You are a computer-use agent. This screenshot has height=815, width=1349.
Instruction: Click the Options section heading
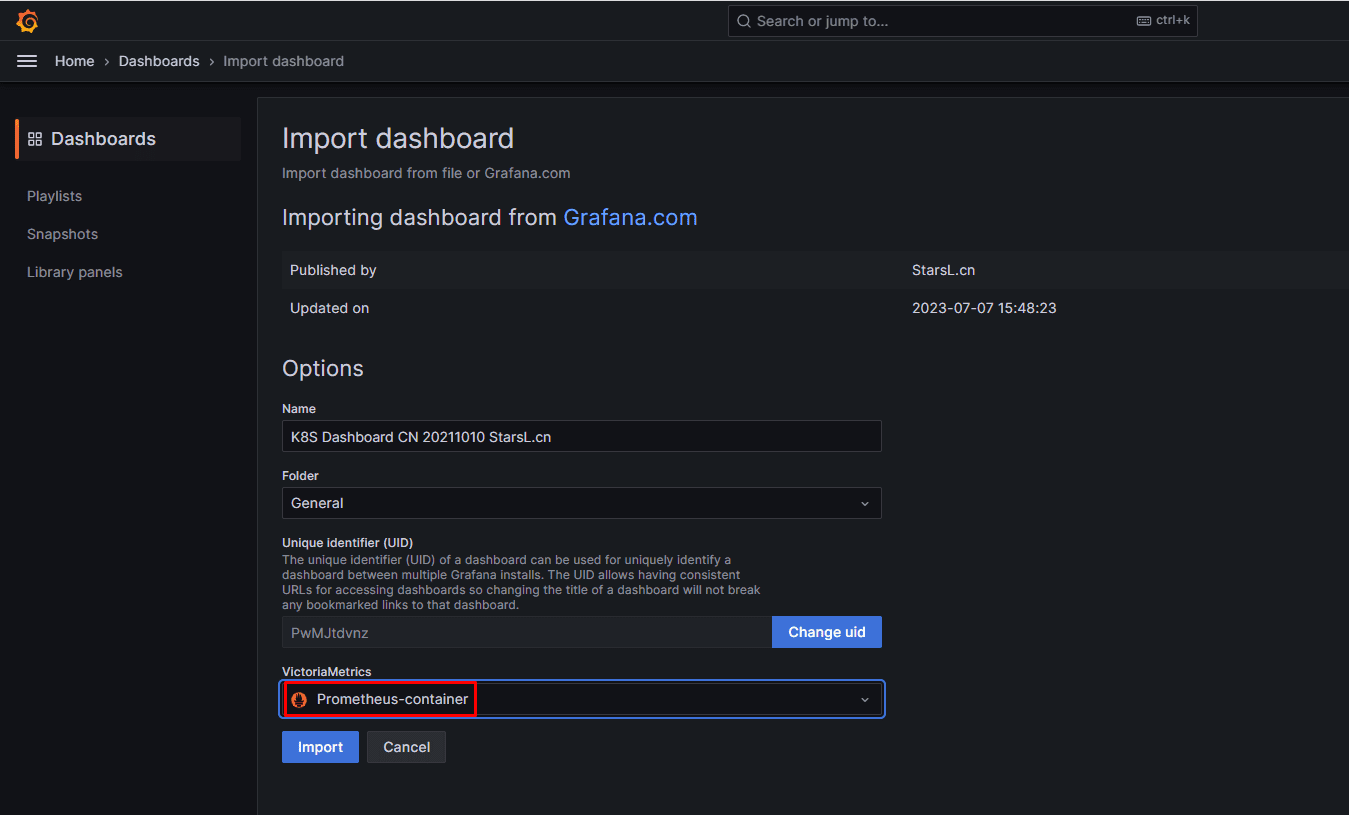coord(323,368)
